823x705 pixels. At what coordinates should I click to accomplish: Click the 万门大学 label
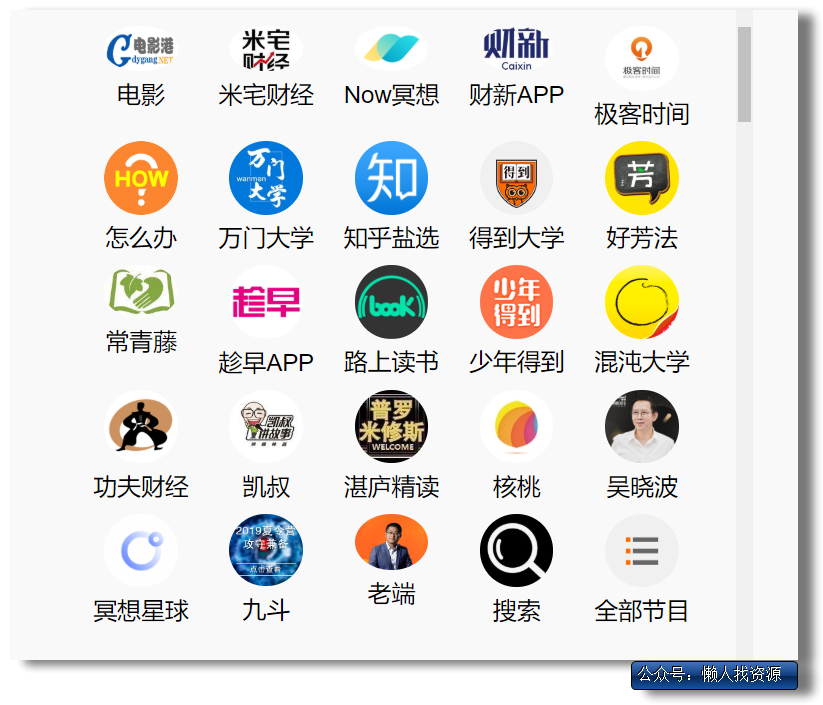[266, 238]
